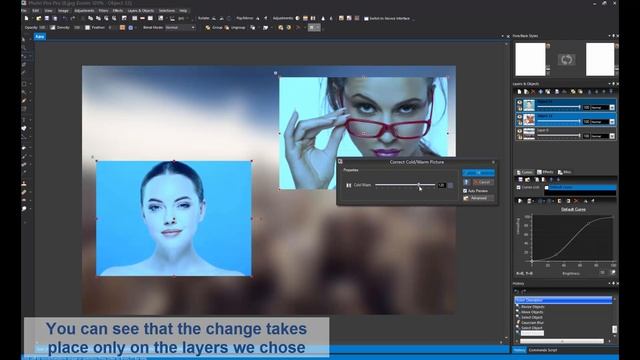Select the Default Curve list entry
Image resolution: width=640 pixels, height=360 pixels.
580,187
